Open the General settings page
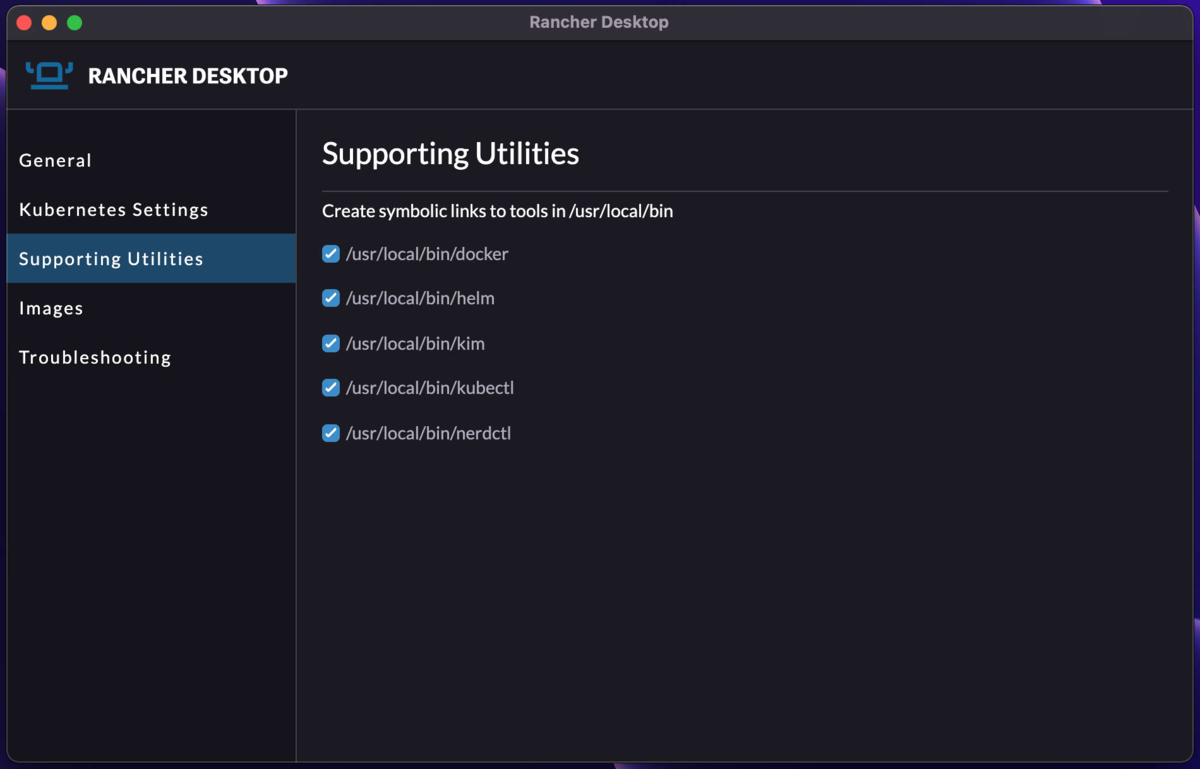 click(x=55, y=160)
